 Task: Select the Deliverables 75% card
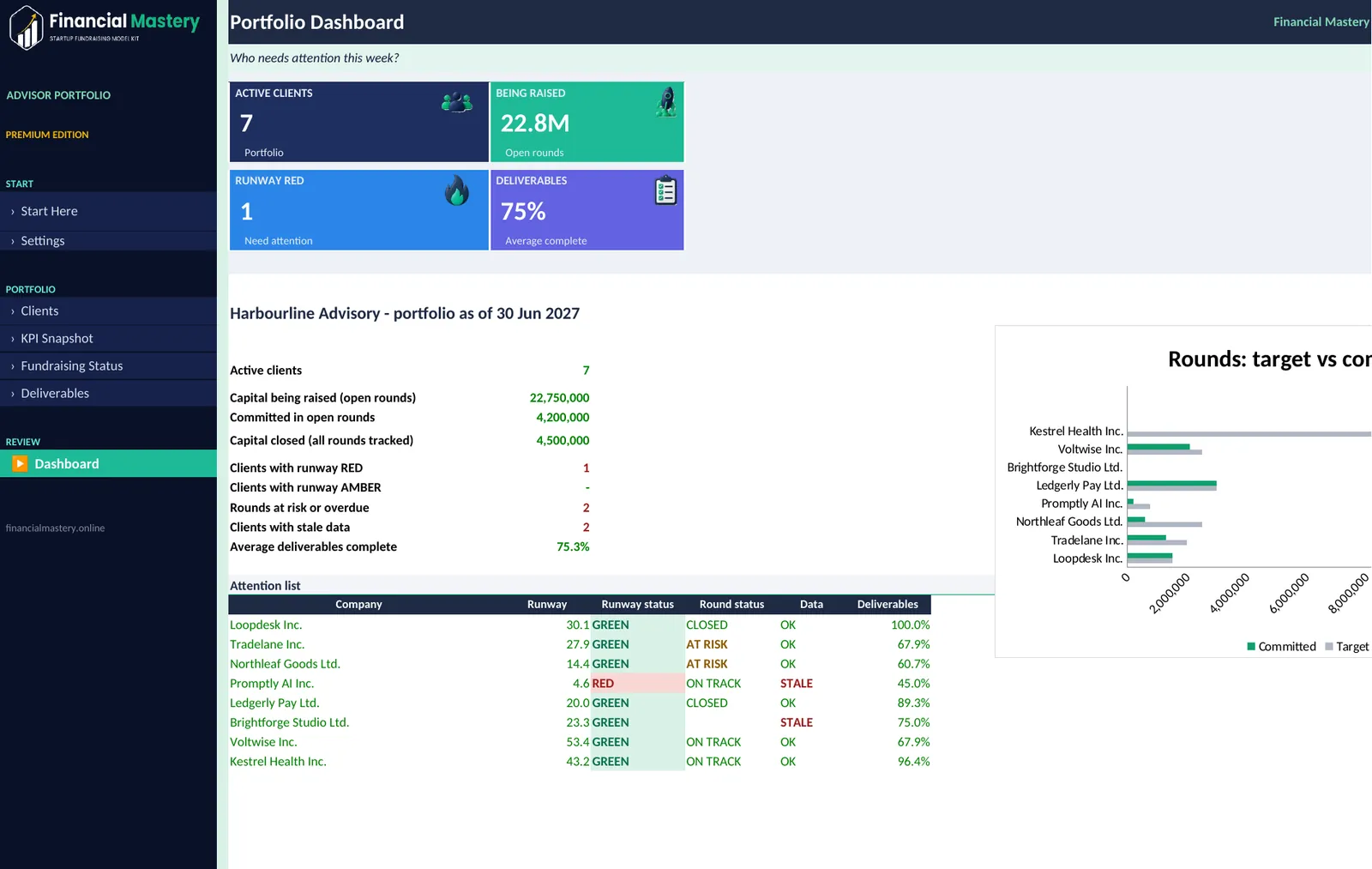587,210
